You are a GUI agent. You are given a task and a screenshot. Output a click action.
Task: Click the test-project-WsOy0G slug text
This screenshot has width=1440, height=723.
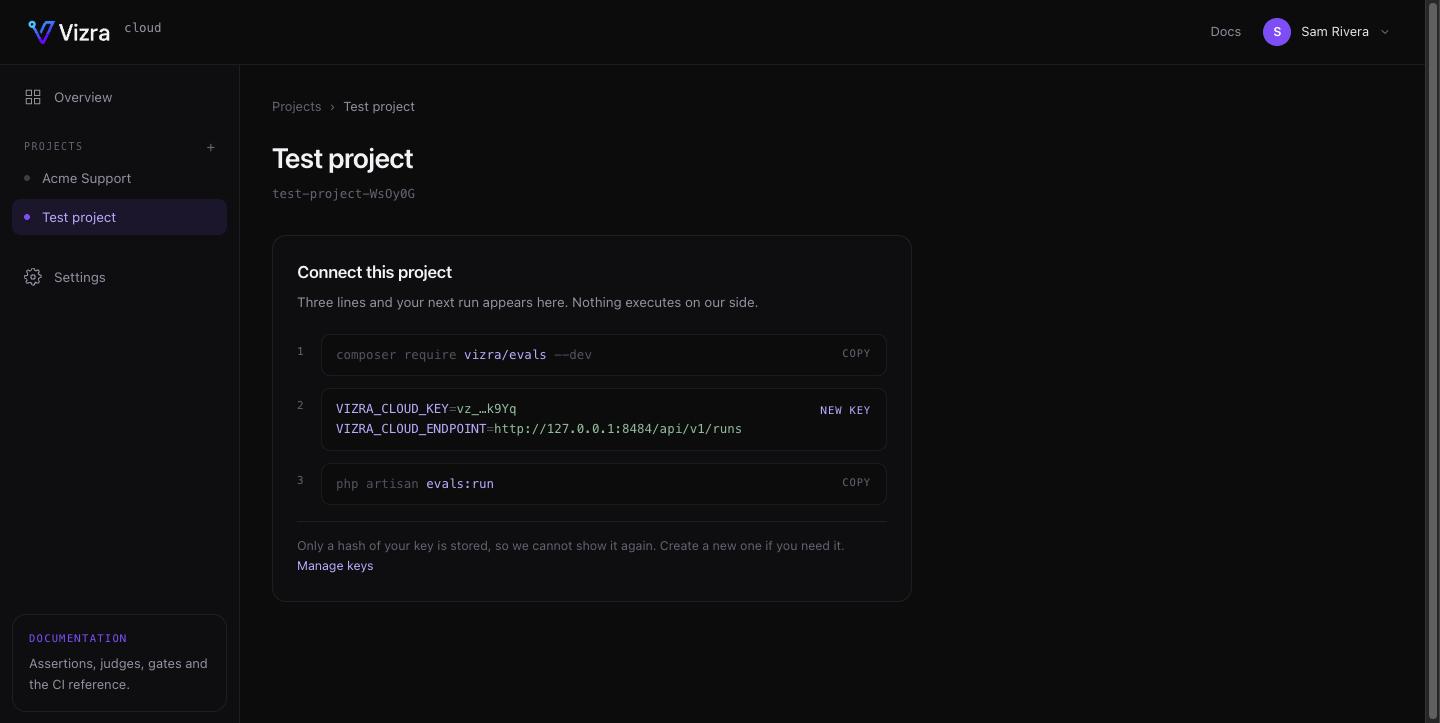(x=343, y=193)
